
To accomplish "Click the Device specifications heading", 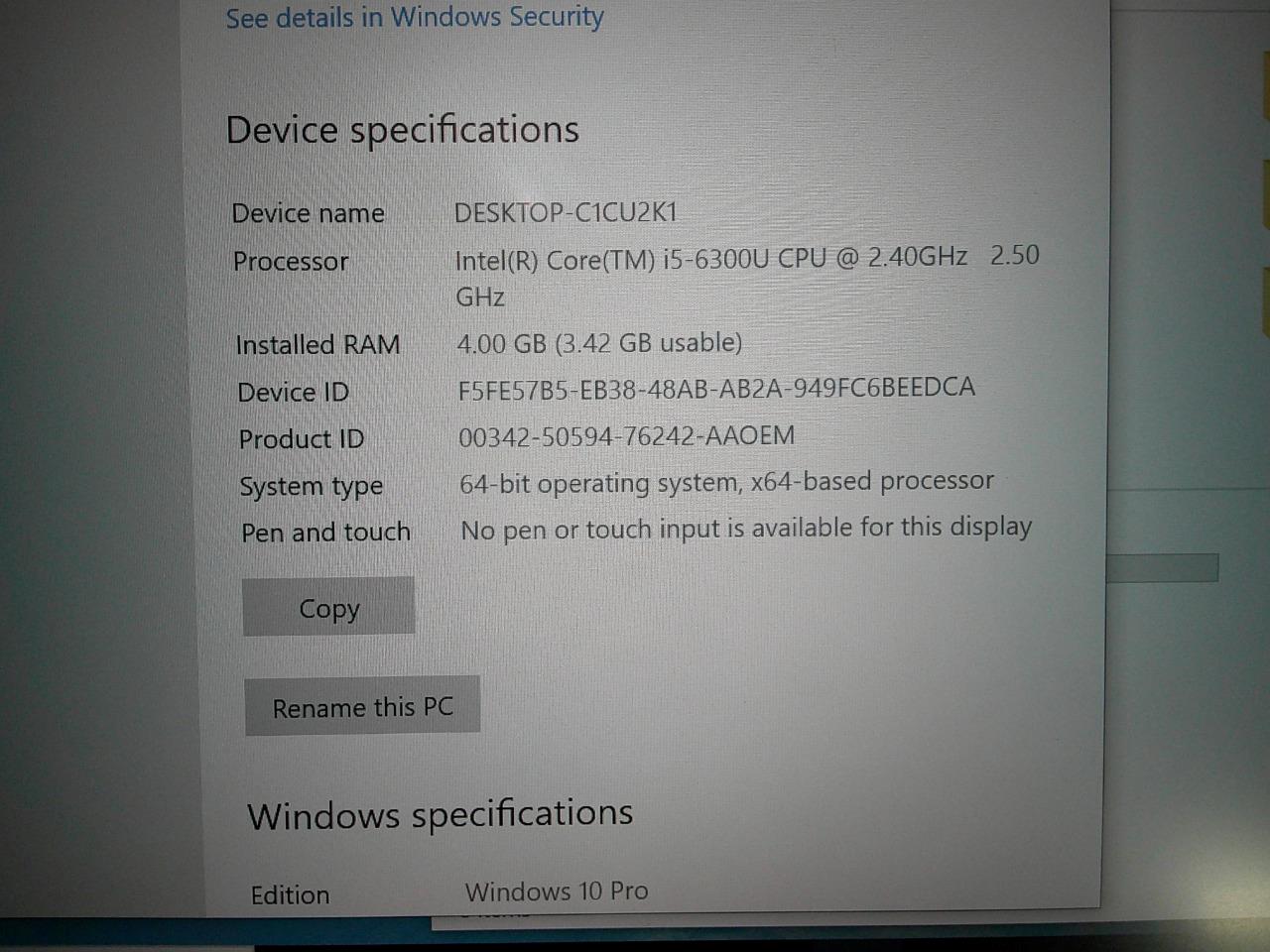I will [403, 130].
